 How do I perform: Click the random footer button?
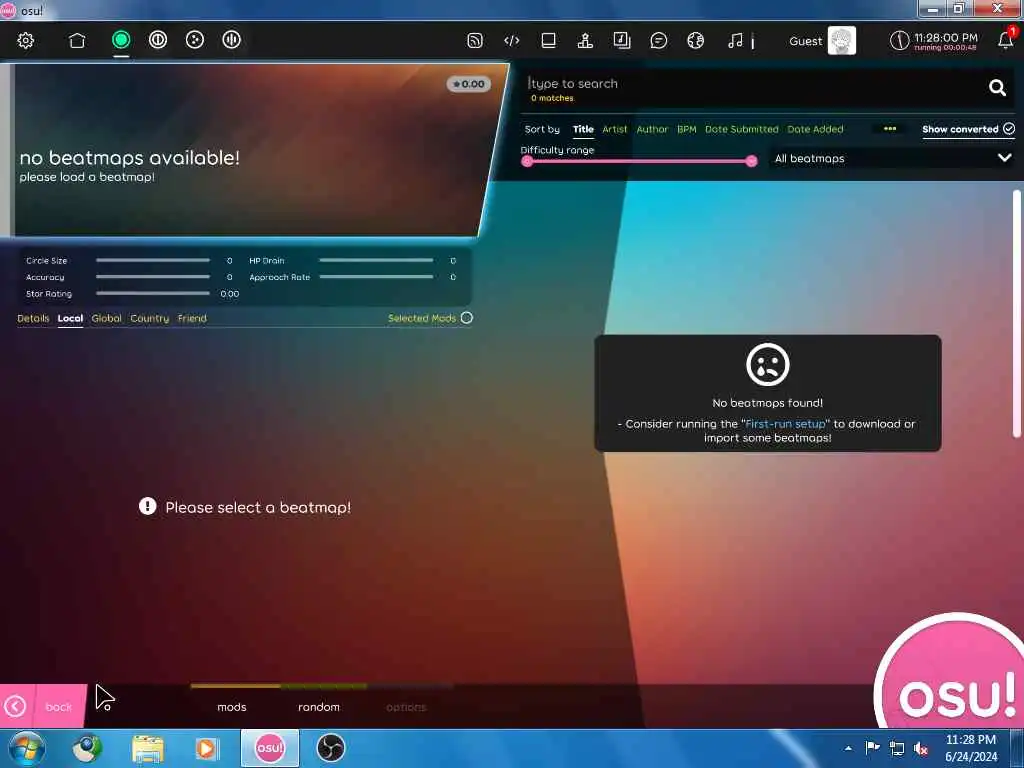pos(319,707)
